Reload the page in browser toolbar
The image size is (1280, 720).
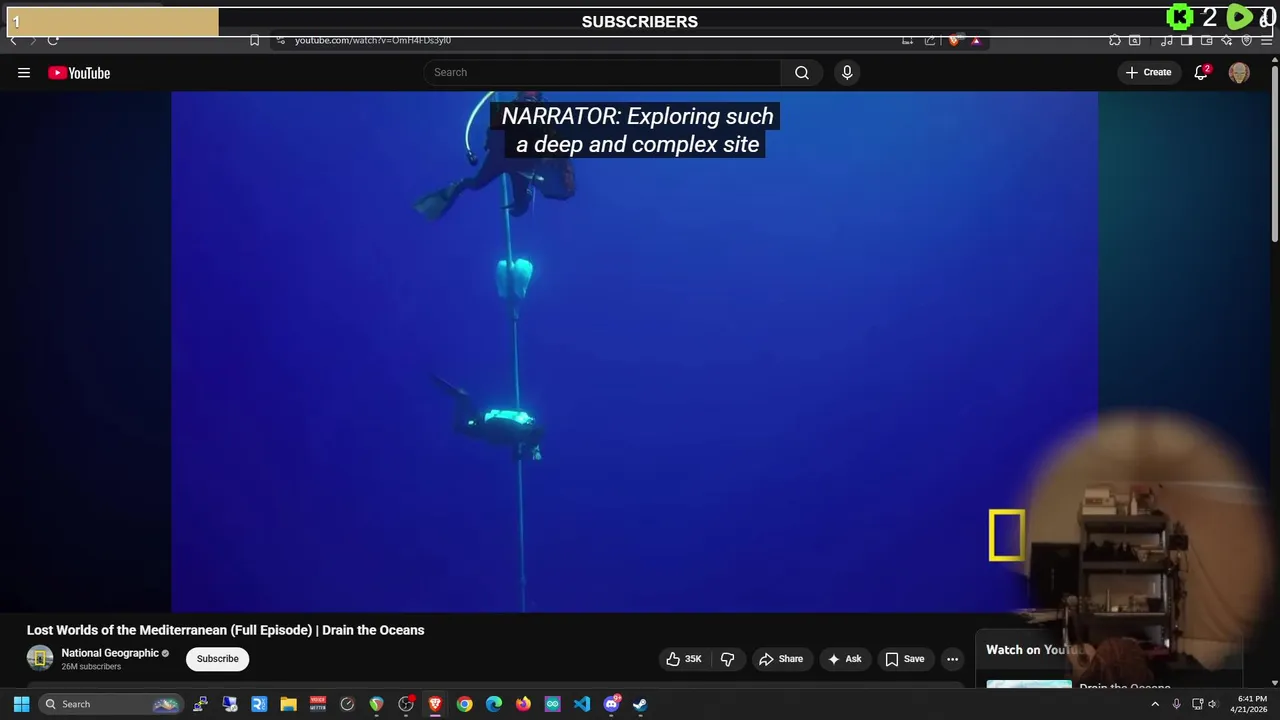pyautogui.click(x=53, y=40)
